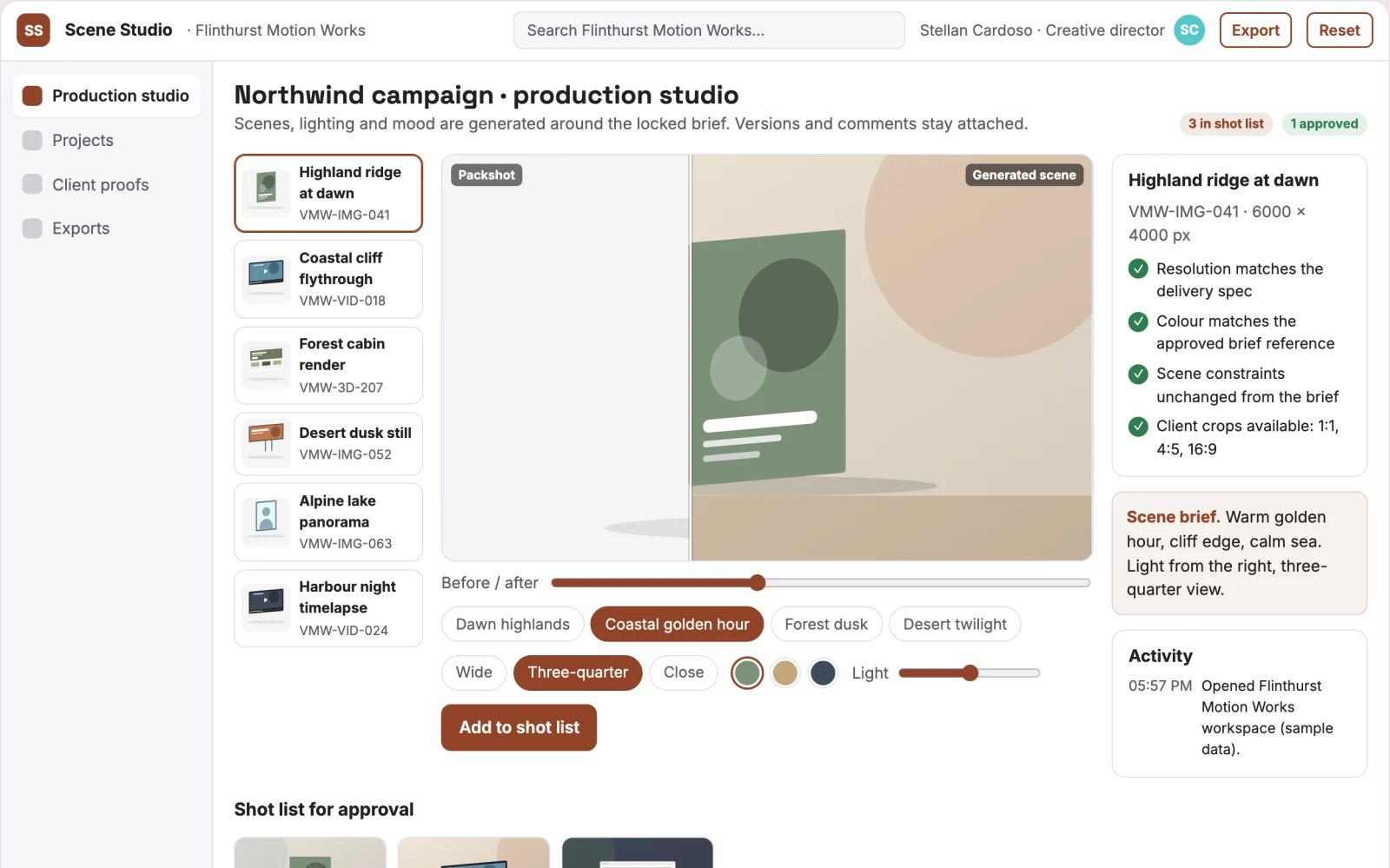
Task: Click the Exports sidebar icon
Action: coord(32,229)
